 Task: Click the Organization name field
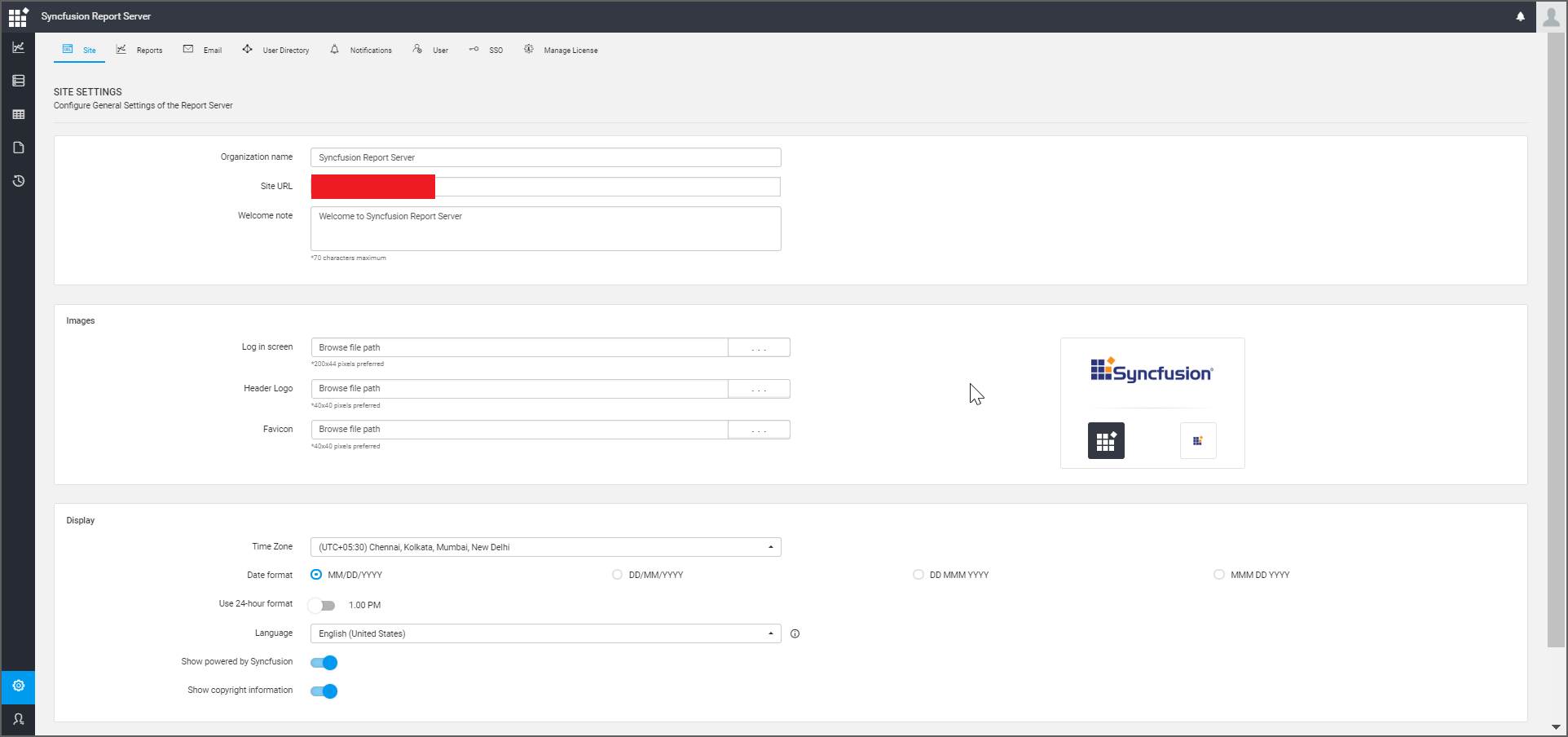[545, 157]
